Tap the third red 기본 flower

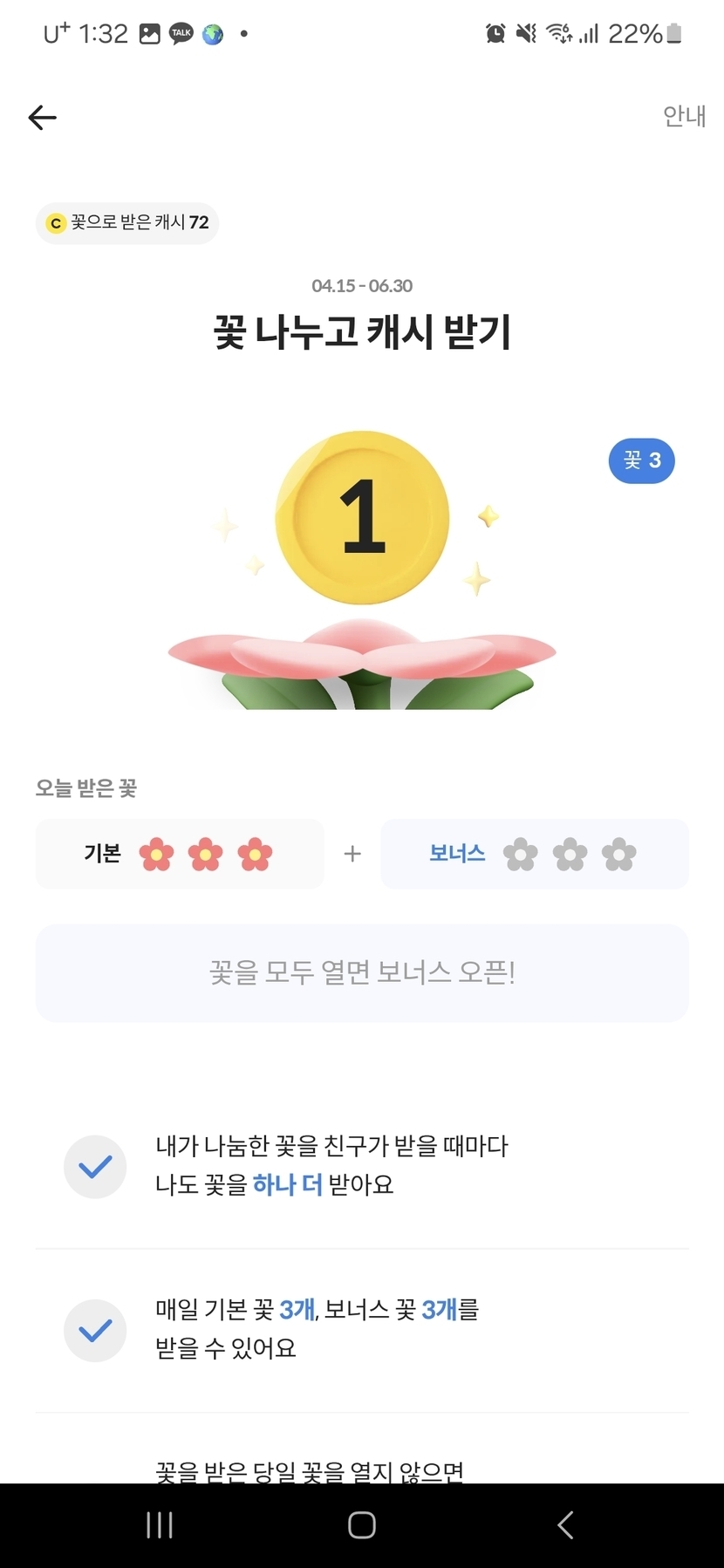click(255, 855)
